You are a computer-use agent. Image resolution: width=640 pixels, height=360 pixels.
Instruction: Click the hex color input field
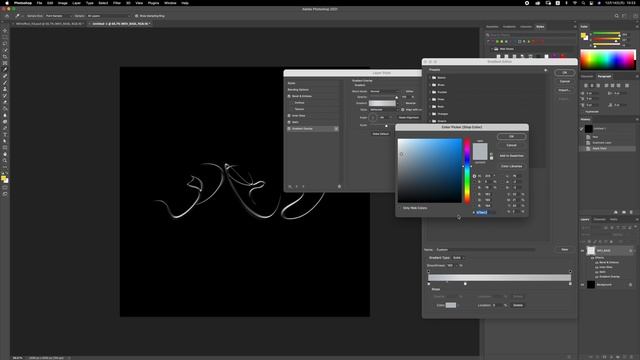click(x=485, y=213)
